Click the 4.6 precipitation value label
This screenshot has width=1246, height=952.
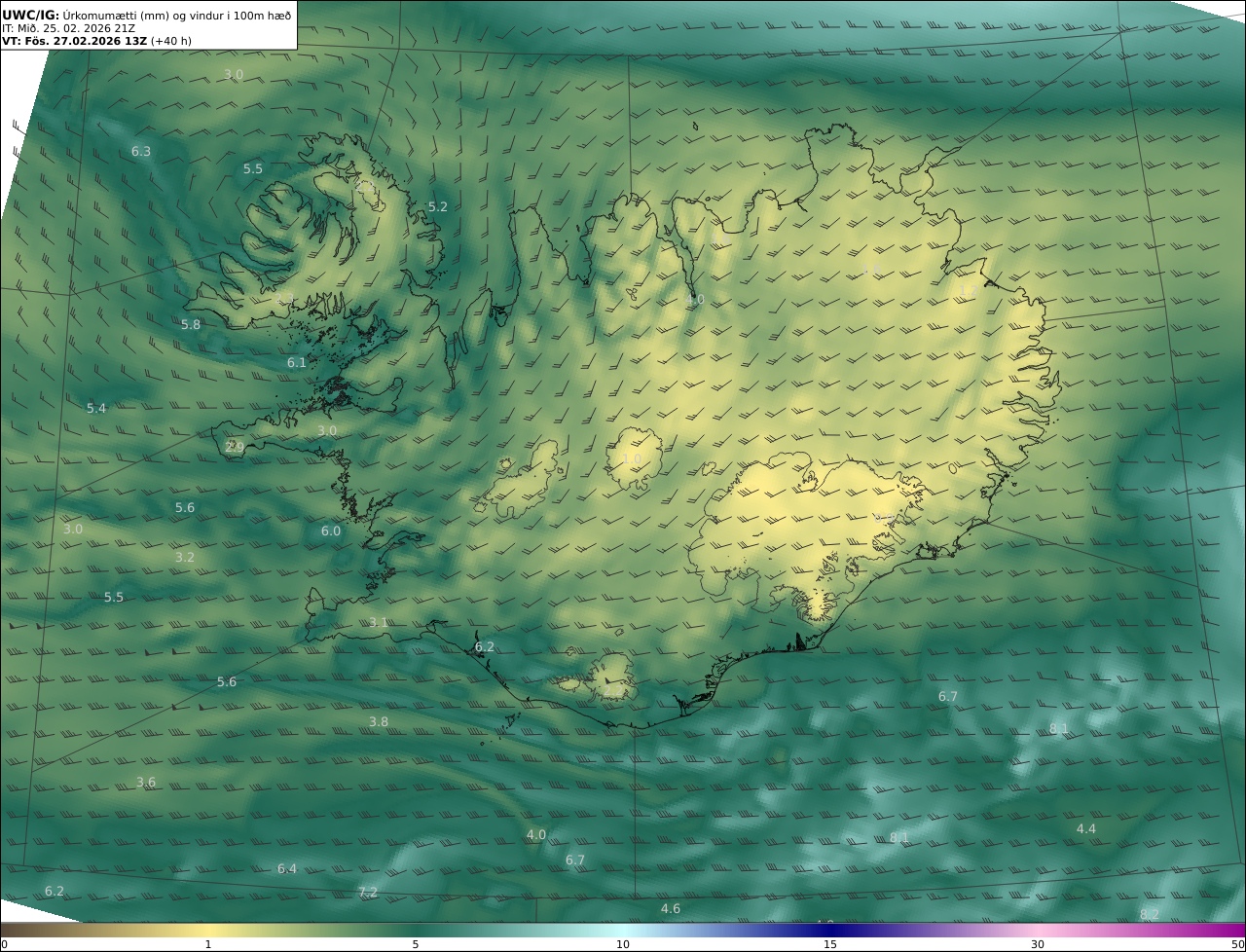click(671, 908)
